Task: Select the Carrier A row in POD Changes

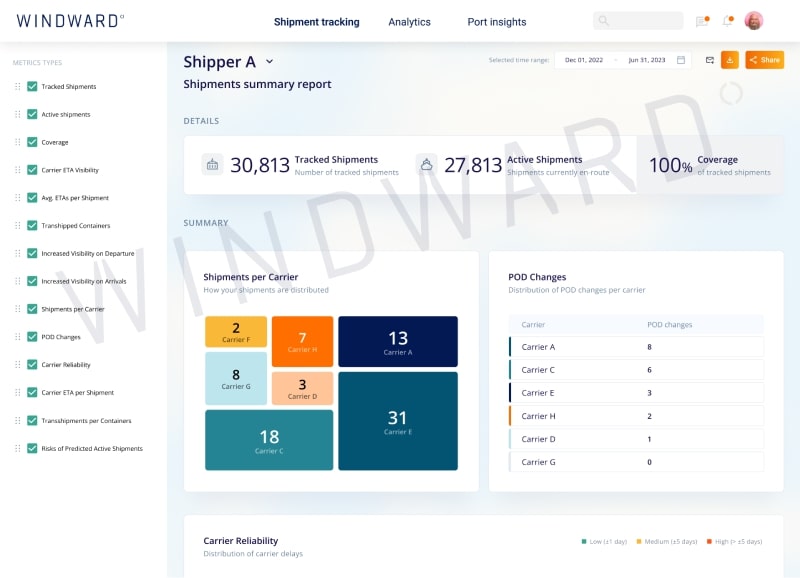Action: (636, 347)
